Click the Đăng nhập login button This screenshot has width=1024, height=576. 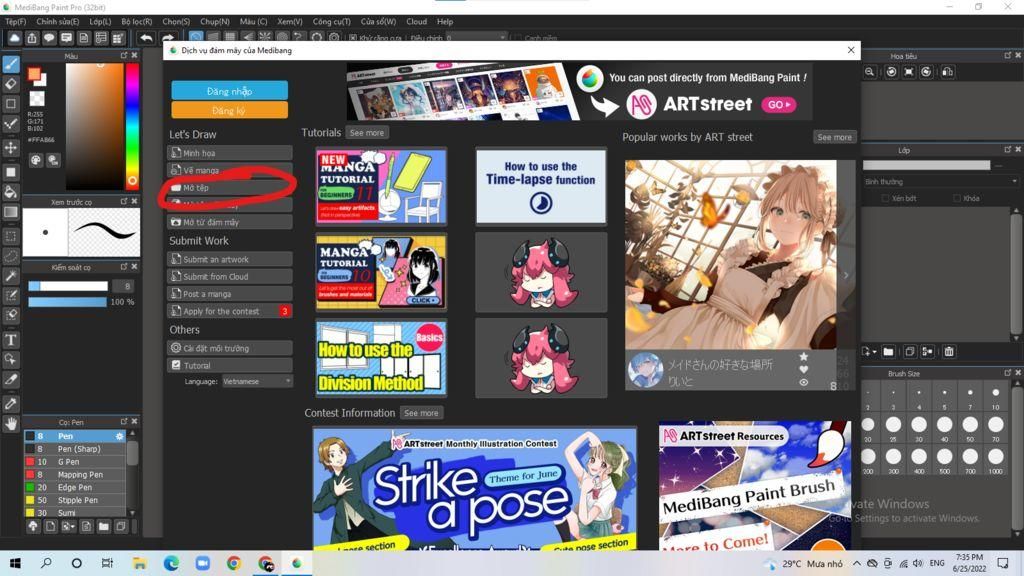click(x=229, y=91)
